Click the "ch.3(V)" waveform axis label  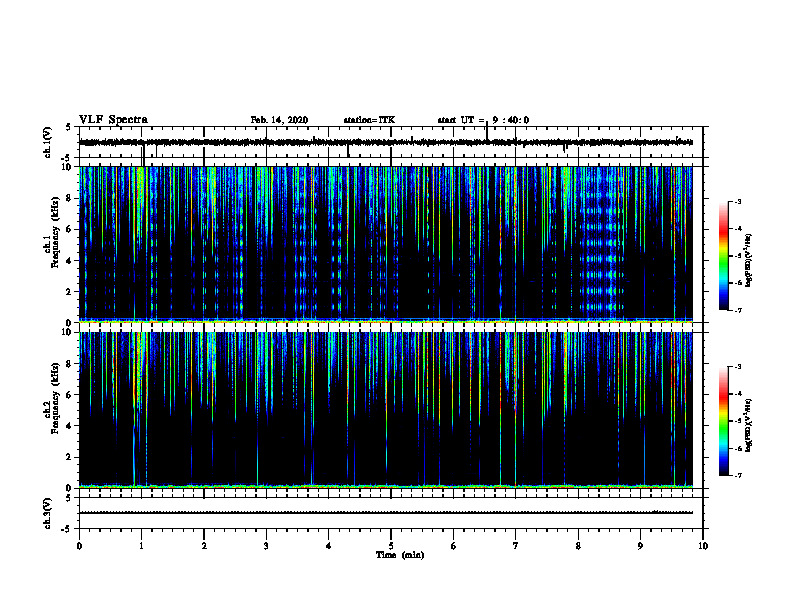pyautogui.click(x=48, y=513)
